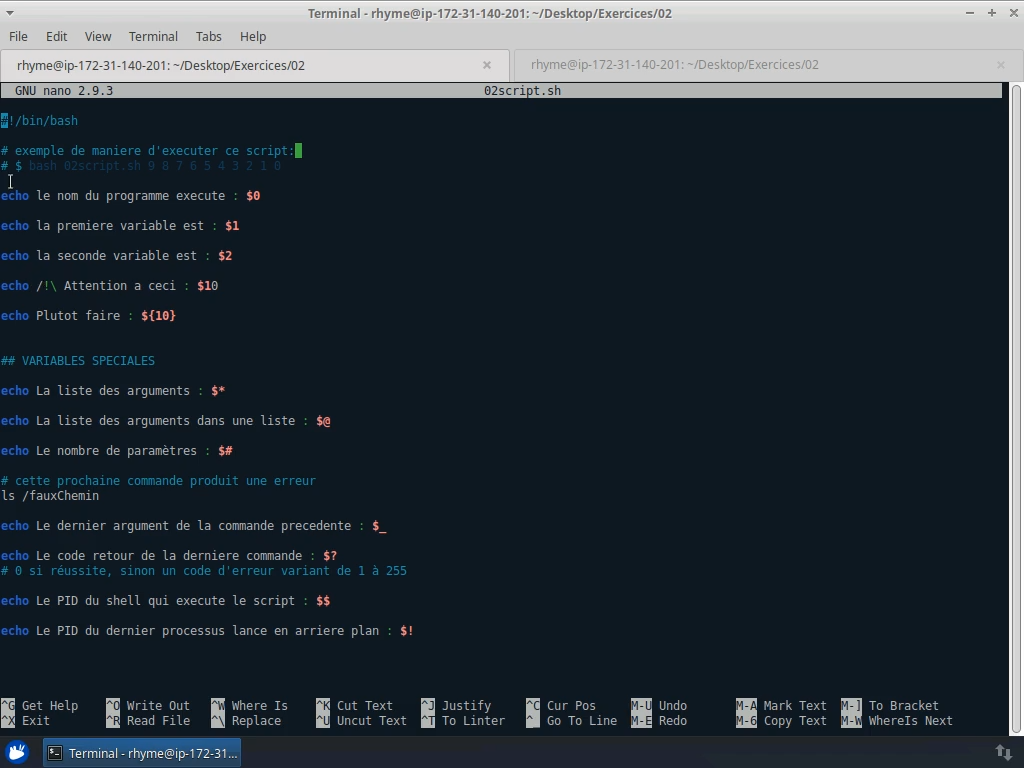Click the To Bracket shortcut label

pos(903,705)
